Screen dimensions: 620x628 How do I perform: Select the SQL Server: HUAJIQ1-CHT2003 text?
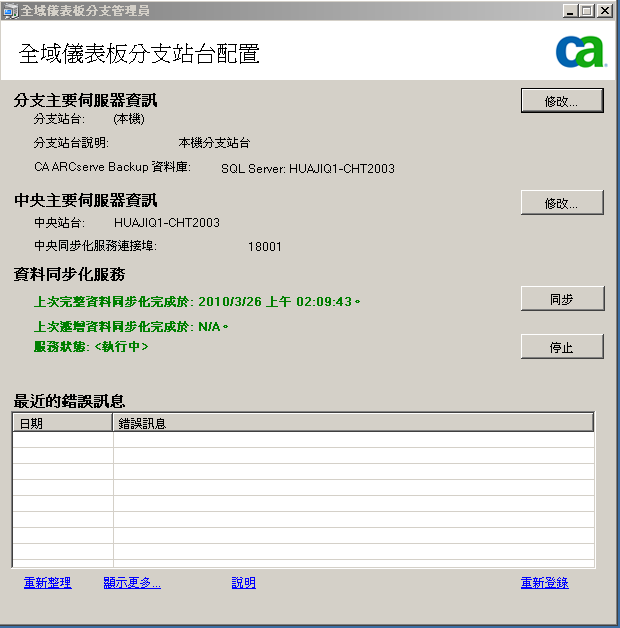308,169
